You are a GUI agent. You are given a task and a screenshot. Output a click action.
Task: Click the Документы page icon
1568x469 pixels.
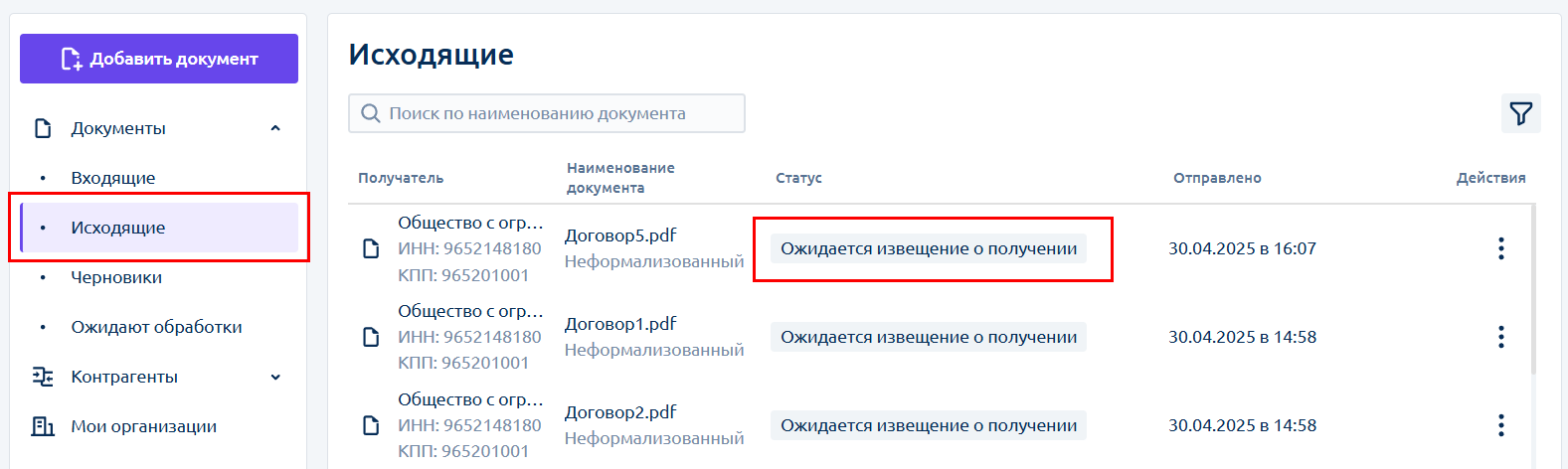(43, 128)
